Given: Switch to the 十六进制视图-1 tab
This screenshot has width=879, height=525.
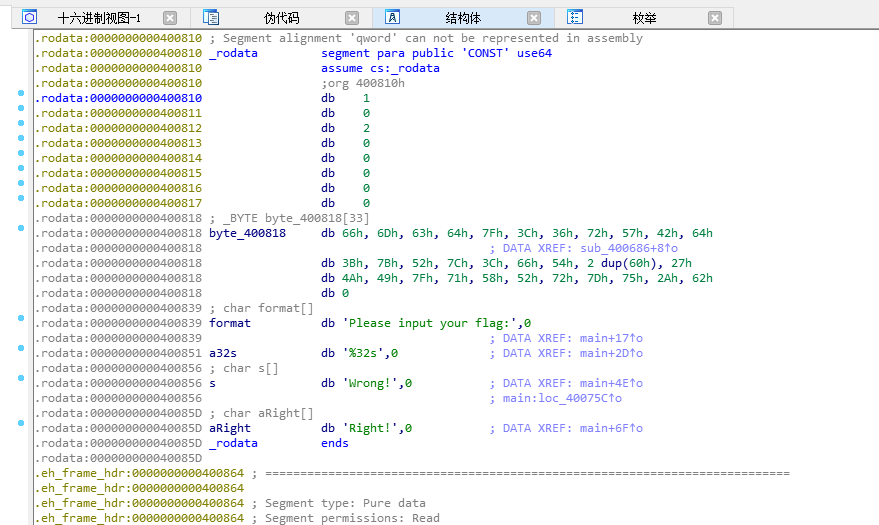Looking at the screenshot, I should [x=99, y=18].
